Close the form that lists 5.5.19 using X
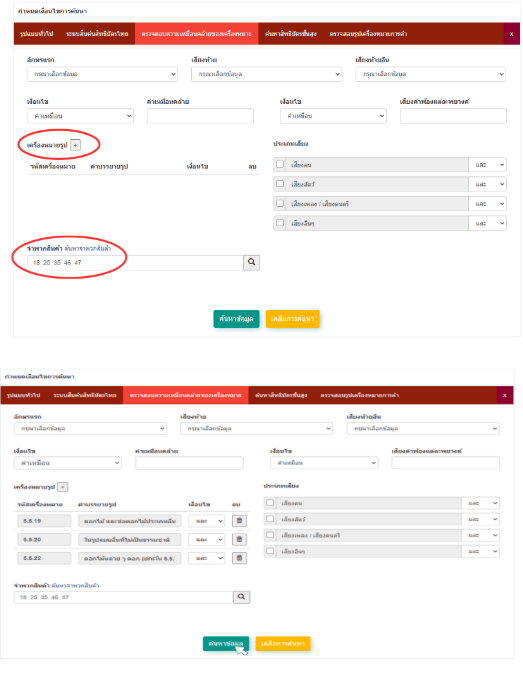The height and width of the screenshot is (677, 523). tap(504, 395)
